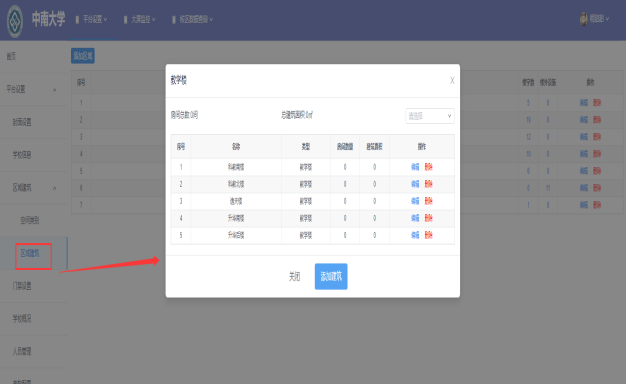626x385 pixels.
Task: Click 编辑 in background table row 2
Action: pyautogui.click(x=584, y=120)
